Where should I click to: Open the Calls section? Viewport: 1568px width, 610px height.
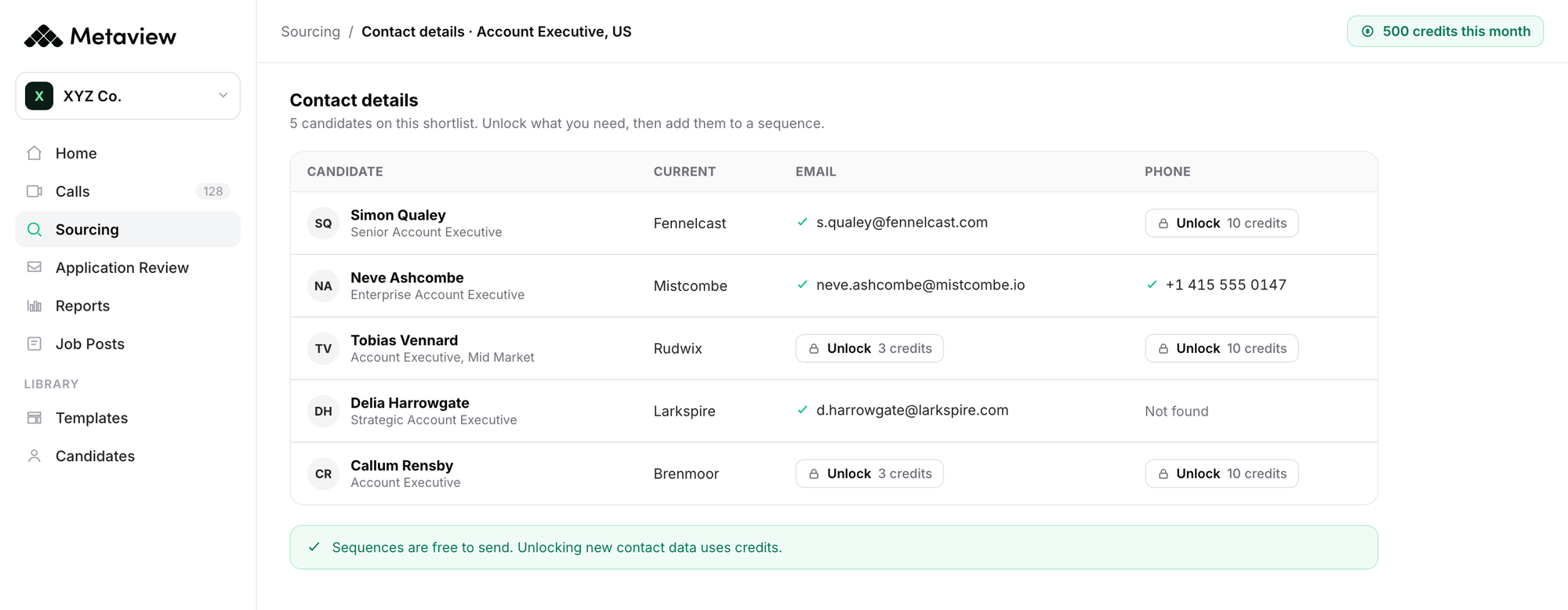(x=128, y=191)
